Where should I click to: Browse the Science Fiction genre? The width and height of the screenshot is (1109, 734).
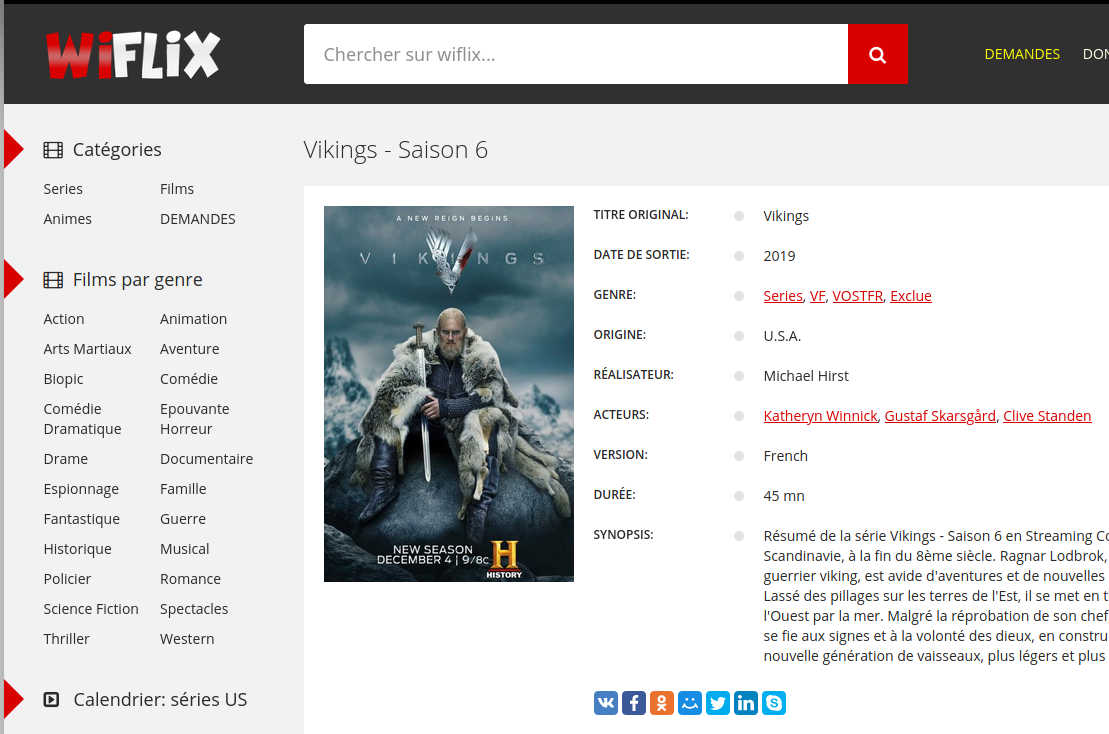point(91,609)
